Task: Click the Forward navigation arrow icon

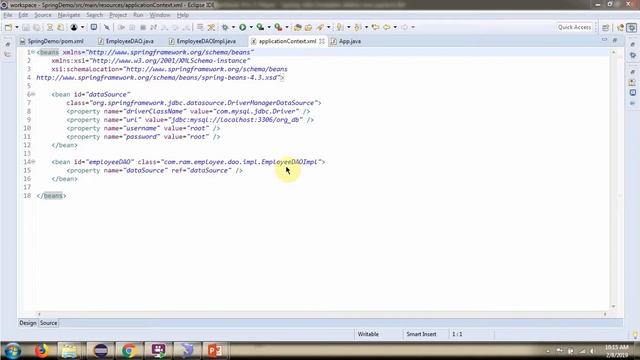Action: (x=404, y=27)
